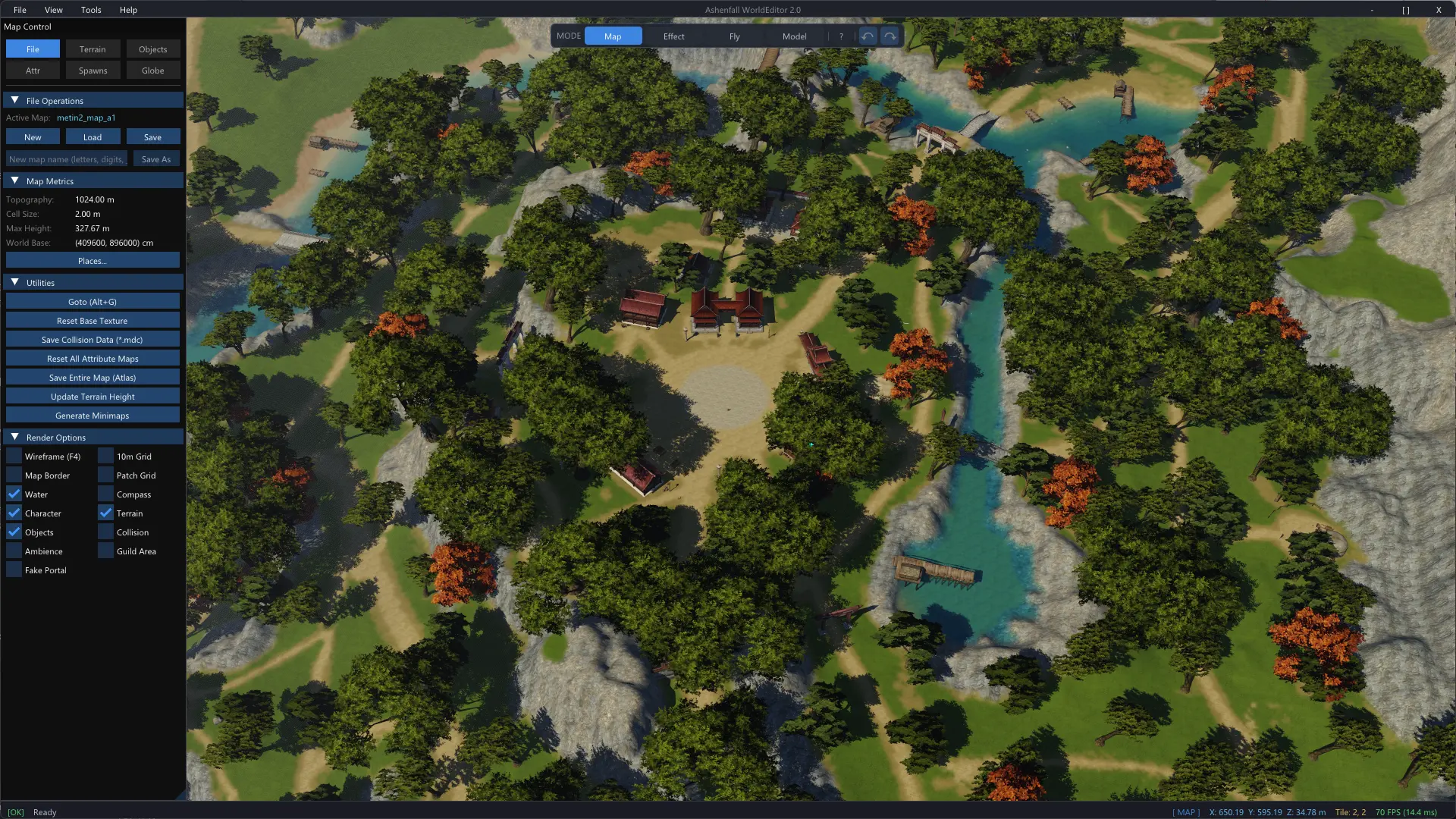Click the Places... button

[93, 261]
